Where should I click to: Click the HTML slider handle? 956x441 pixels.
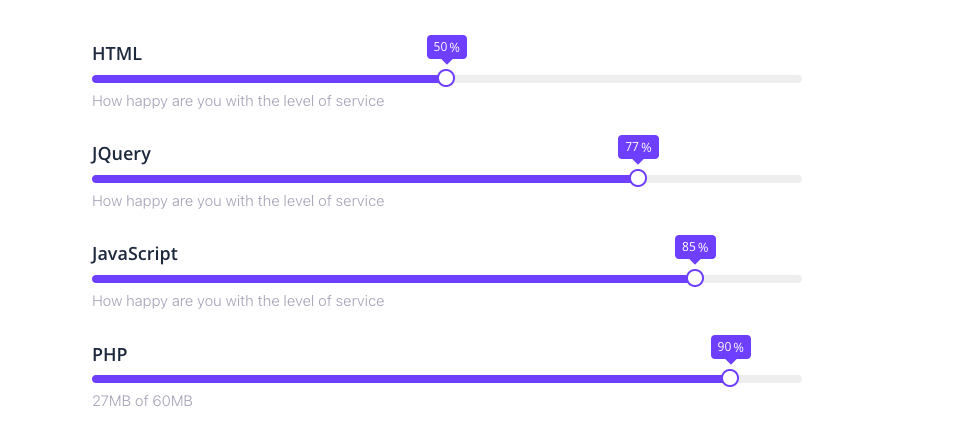tap(446, 78)
